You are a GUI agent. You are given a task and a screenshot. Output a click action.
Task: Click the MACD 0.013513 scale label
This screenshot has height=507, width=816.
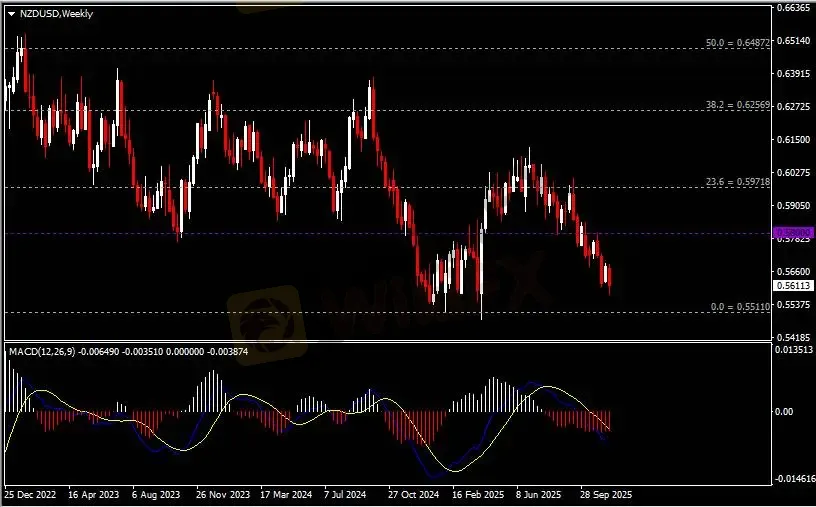coord(795,350)
